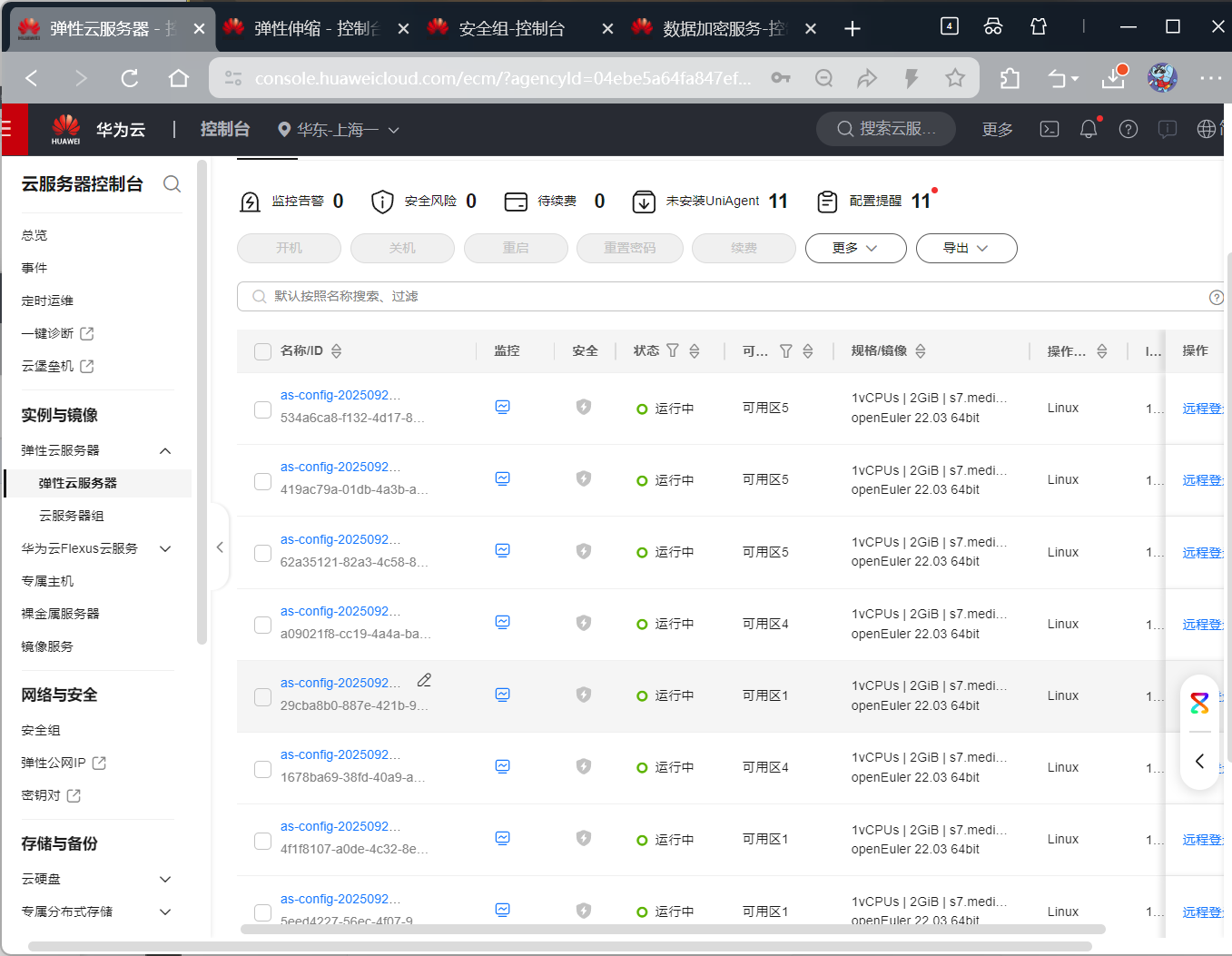The width and height of the screenshot is (1232, 956).
Task: Open notifications bell in console header
Action: coord(1089,129)
